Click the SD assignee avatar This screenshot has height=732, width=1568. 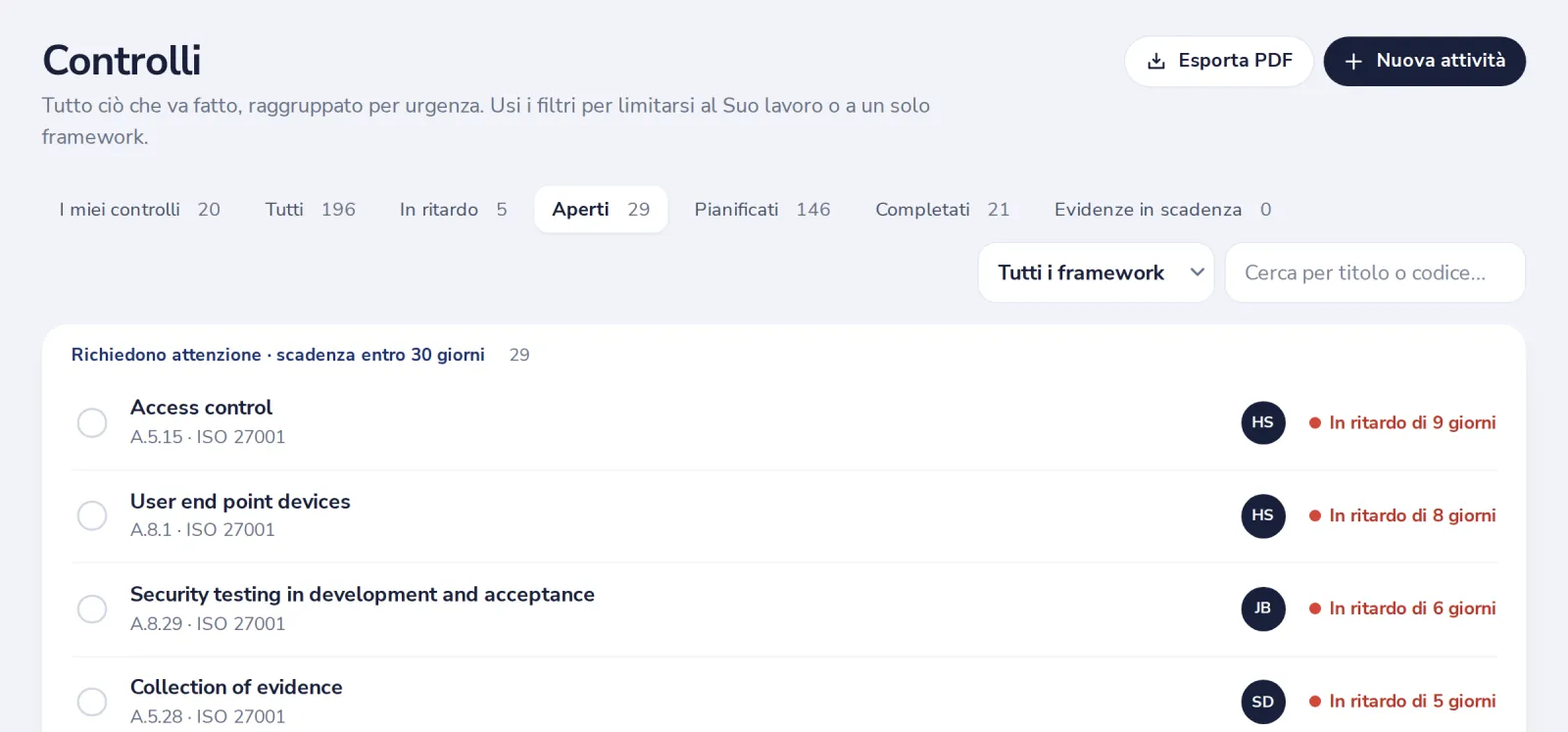[x=1263, y=702]
